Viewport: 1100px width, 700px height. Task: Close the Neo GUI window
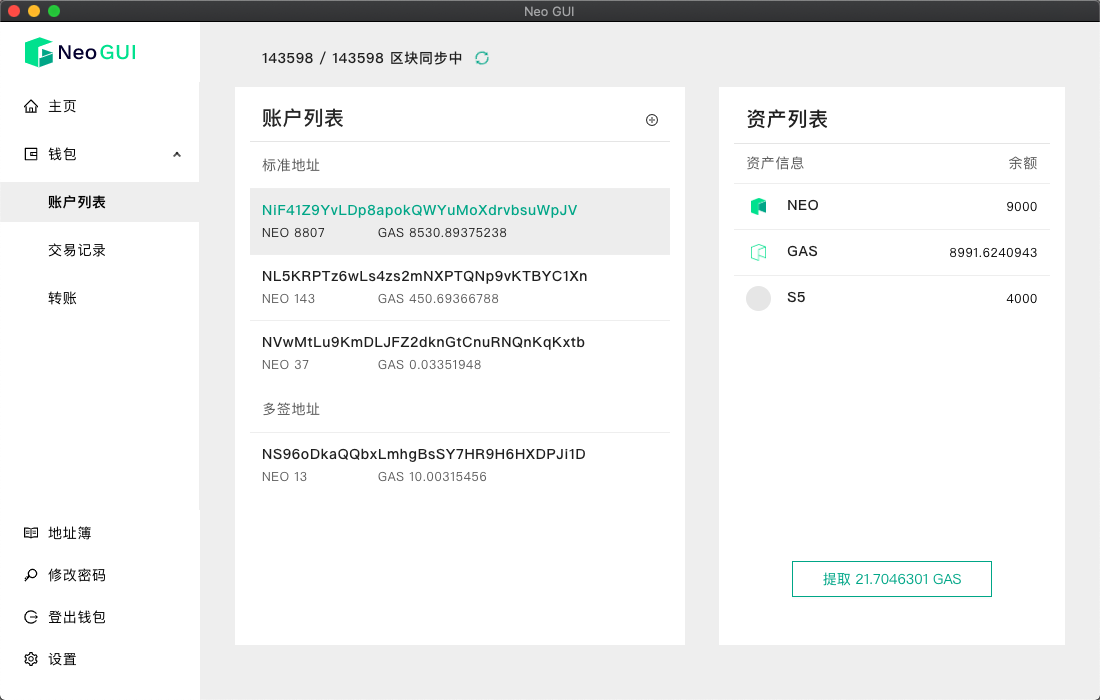pos(13,11)
